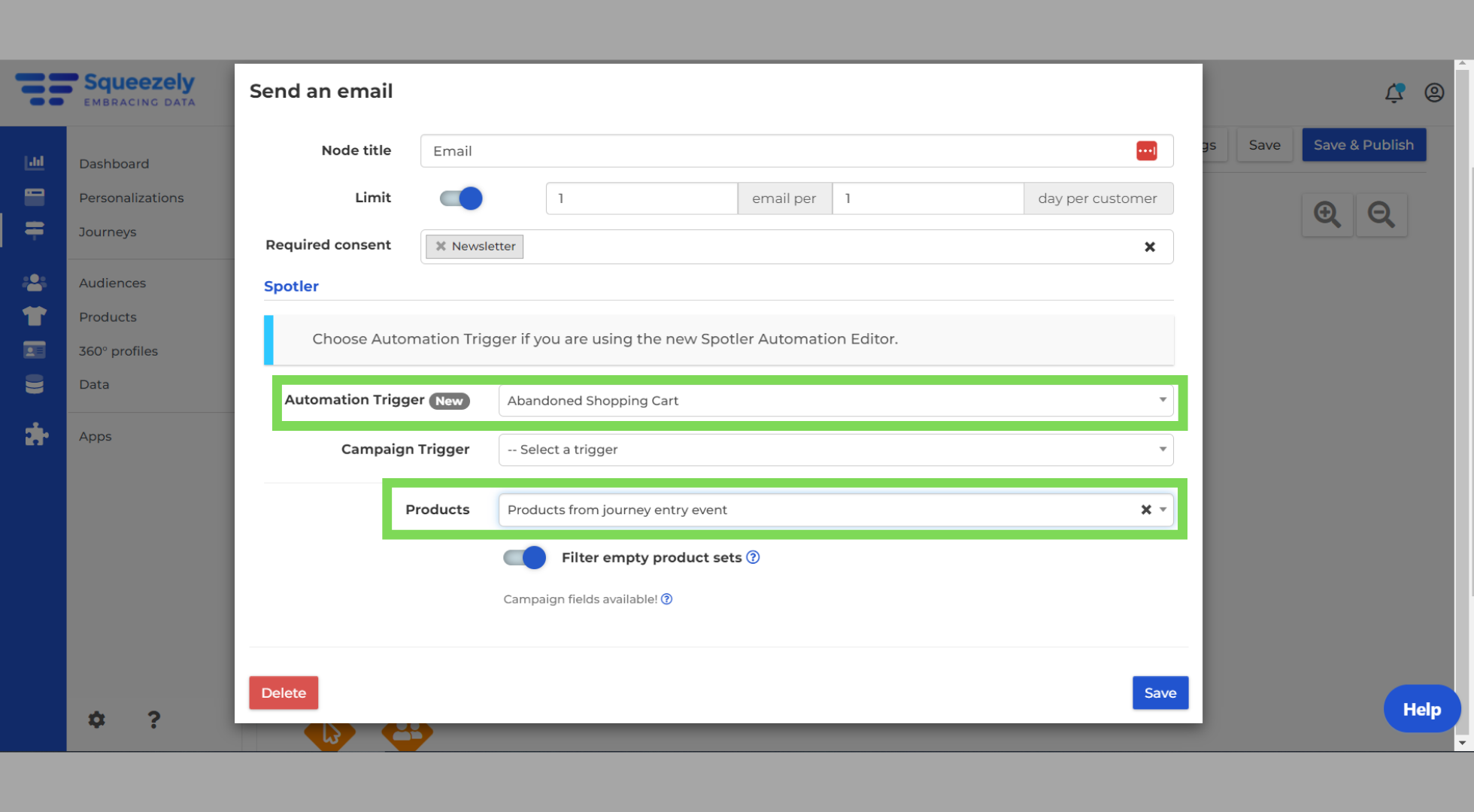Click the zoom out magnifier icon
Image resolution: width=1474 pixels, height=812 pixels.
coord(1381,215)
